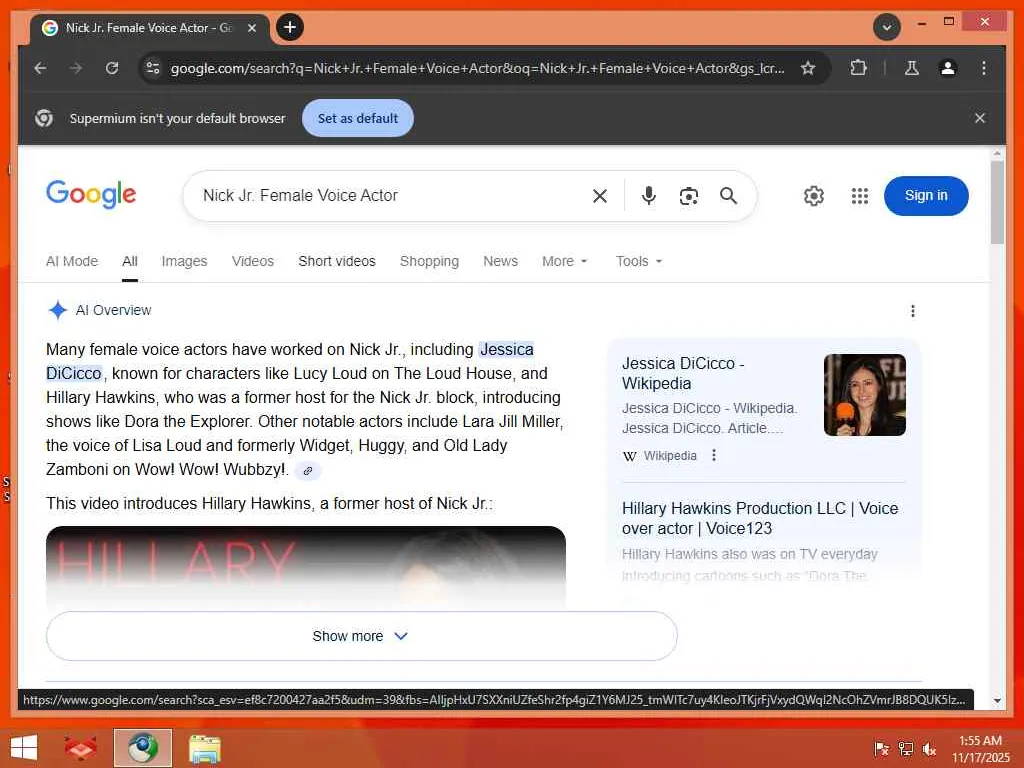1024x768 pixels.
Task: Click the Sign in button
Action: pos(926,195)
